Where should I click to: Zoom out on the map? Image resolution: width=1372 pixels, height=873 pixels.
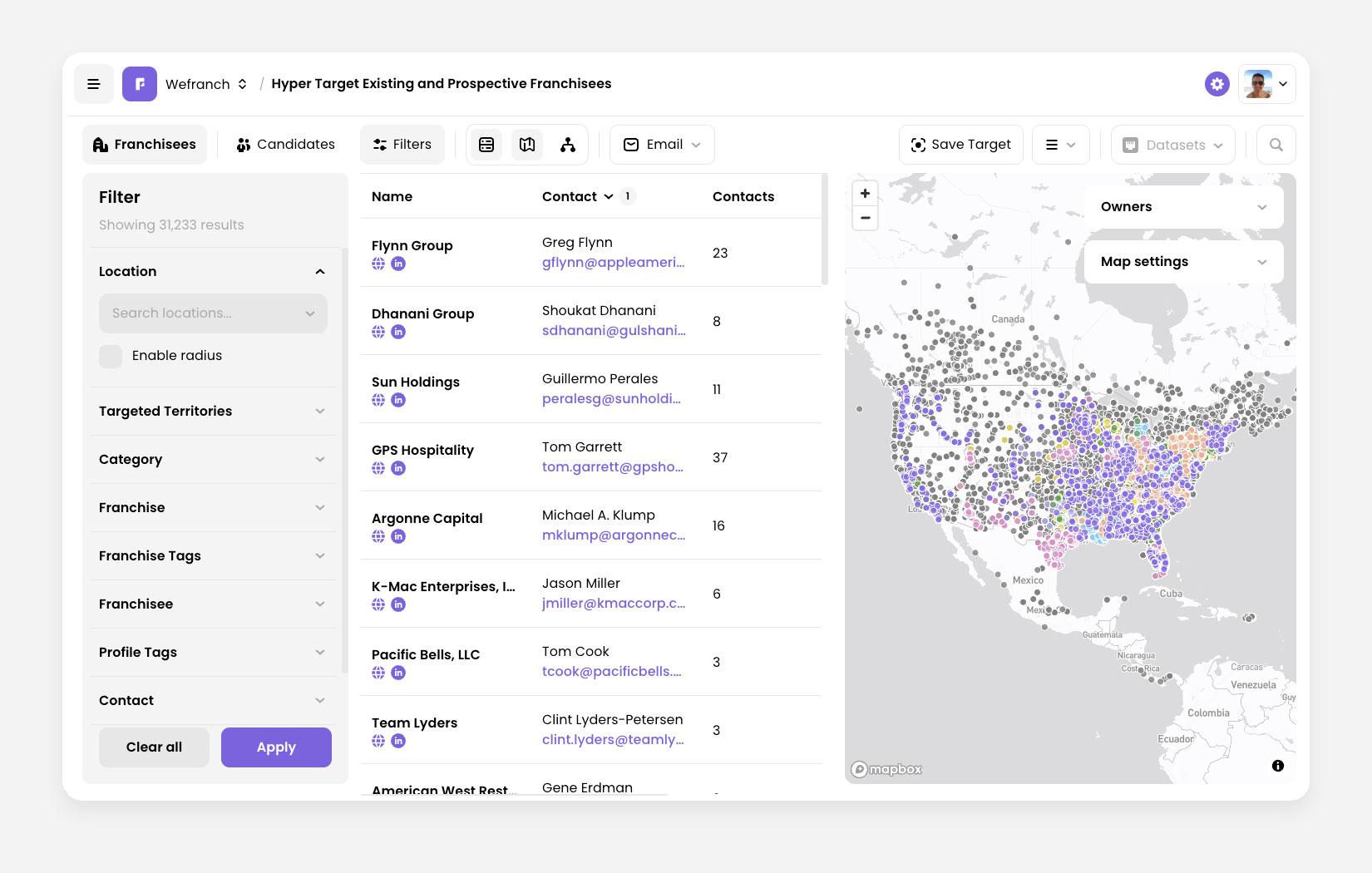tap(865, 218)
